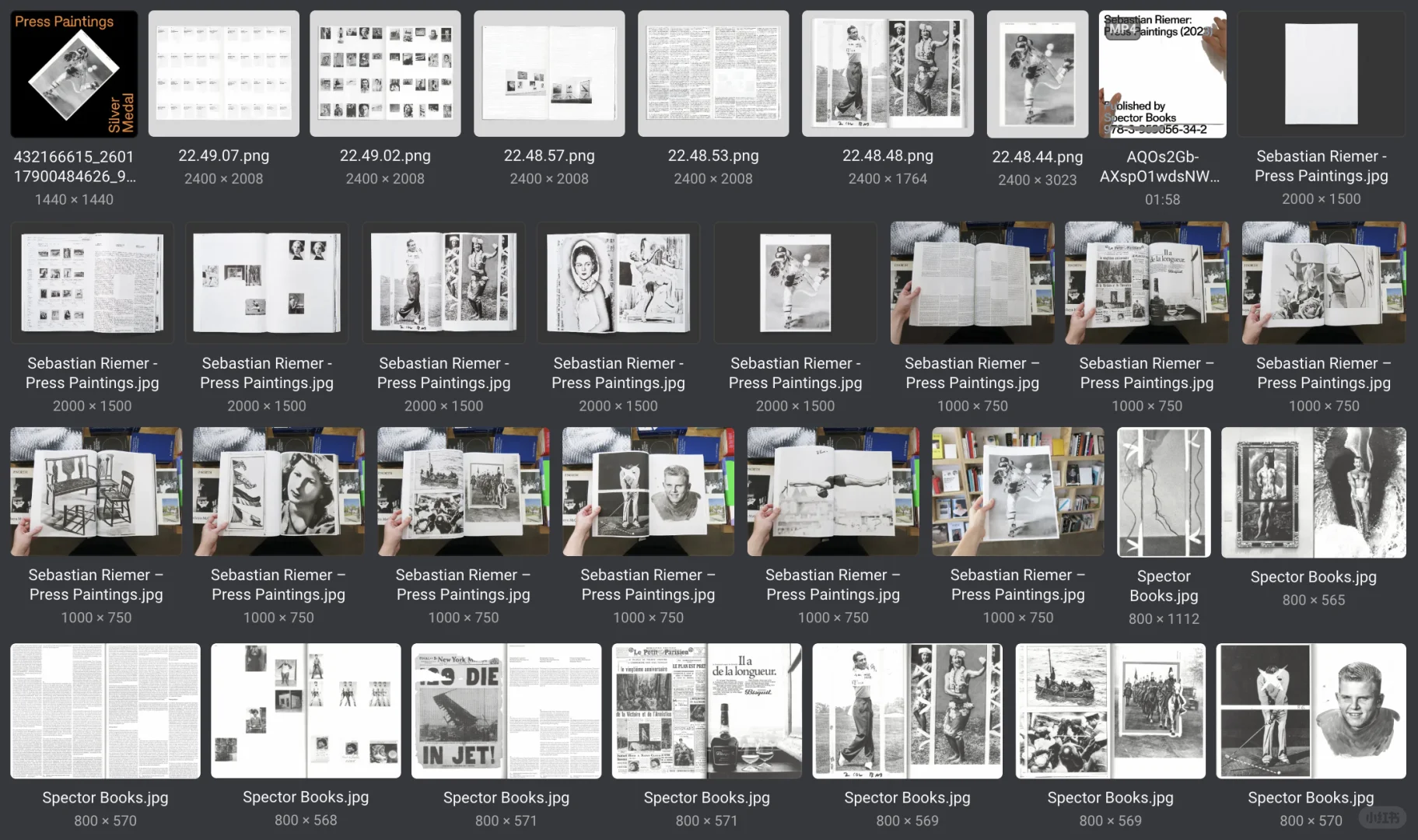
Task: Open Spector Books 800×1112 cracked image thumbnail
Action: (x=1164, y=492)
